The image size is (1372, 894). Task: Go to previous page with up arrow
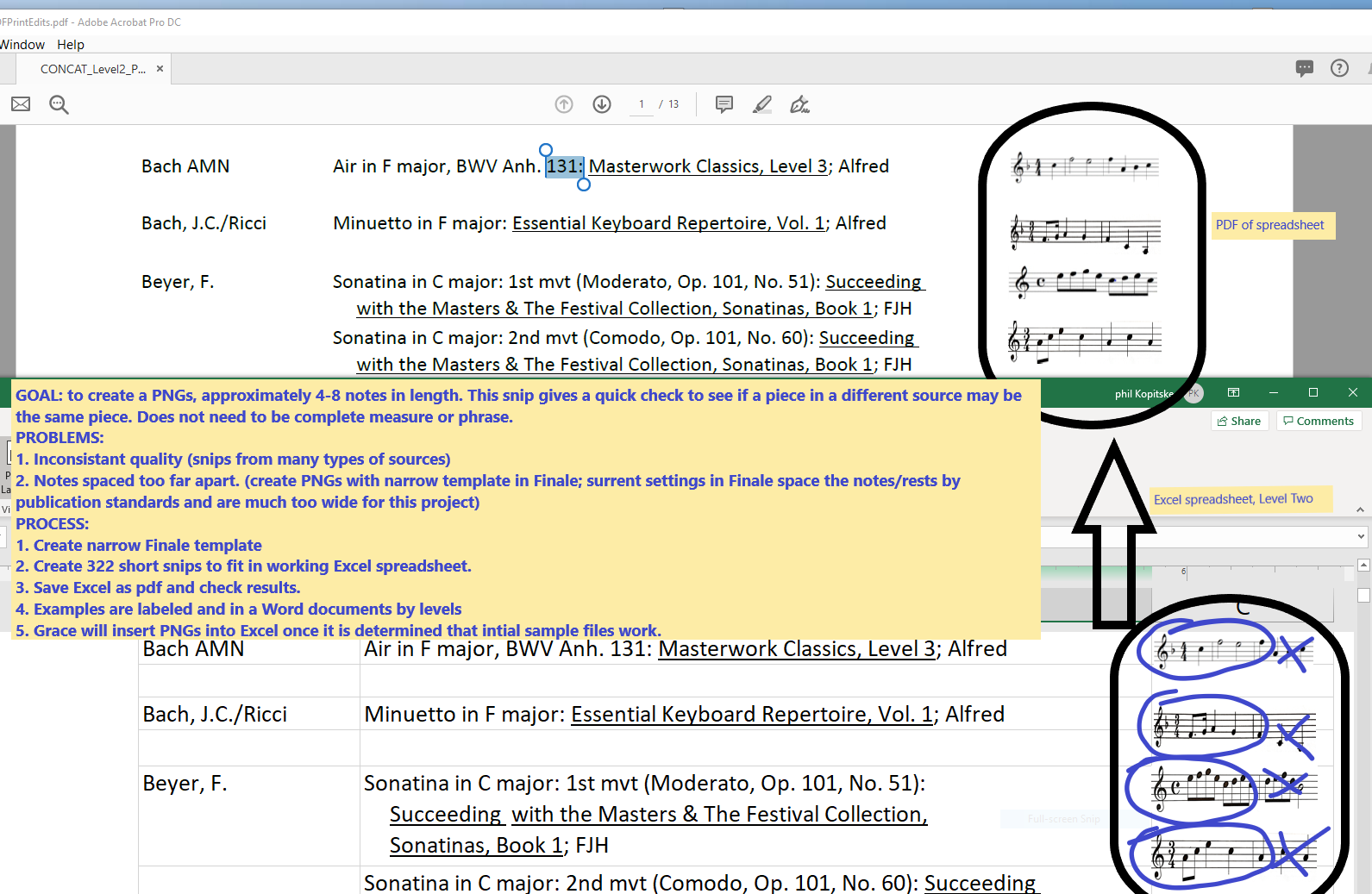(x=564, y=104)
